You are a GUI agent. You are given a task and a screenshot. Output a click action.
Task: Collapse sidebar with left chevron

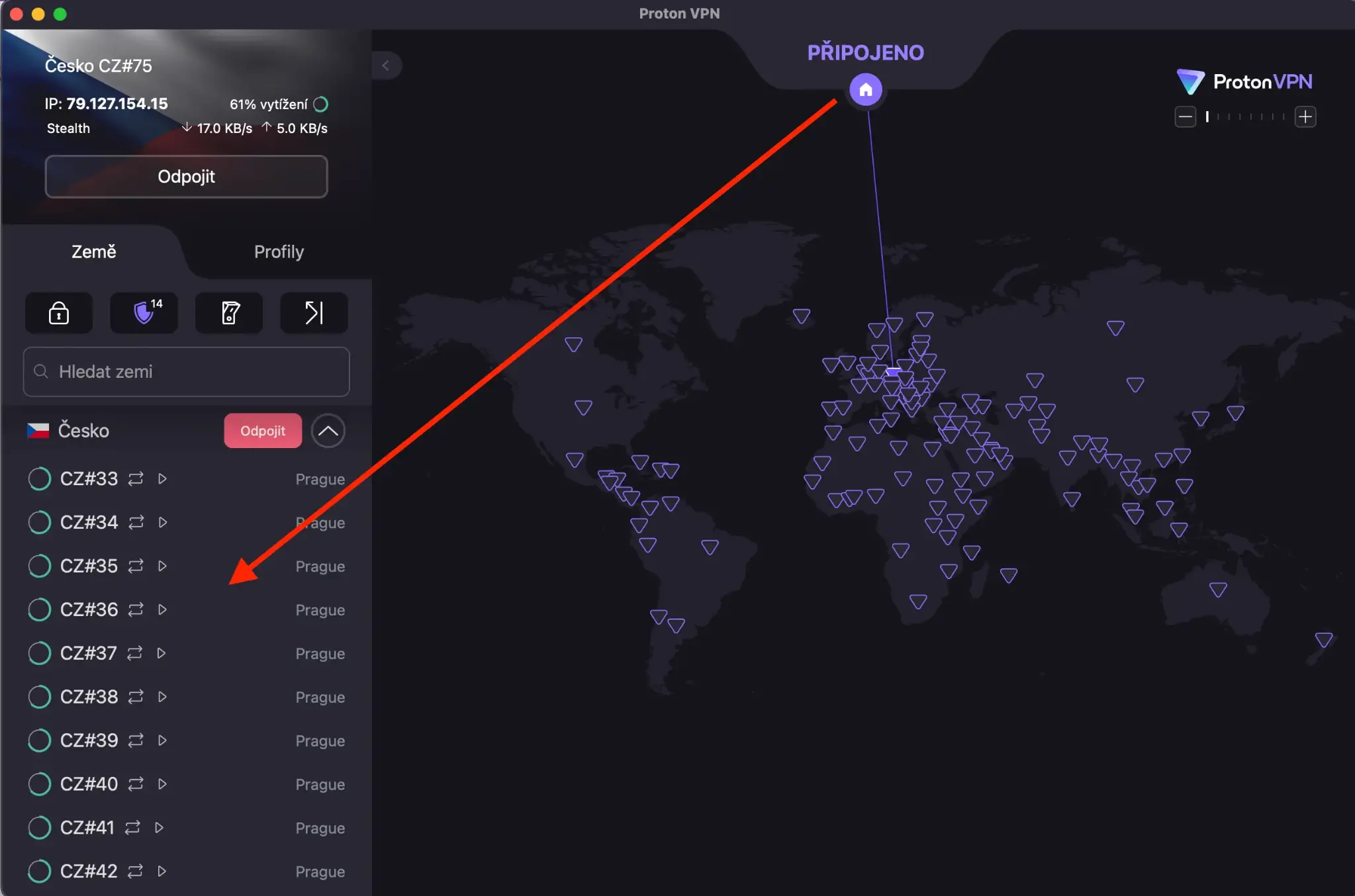[x=386, y=66]
